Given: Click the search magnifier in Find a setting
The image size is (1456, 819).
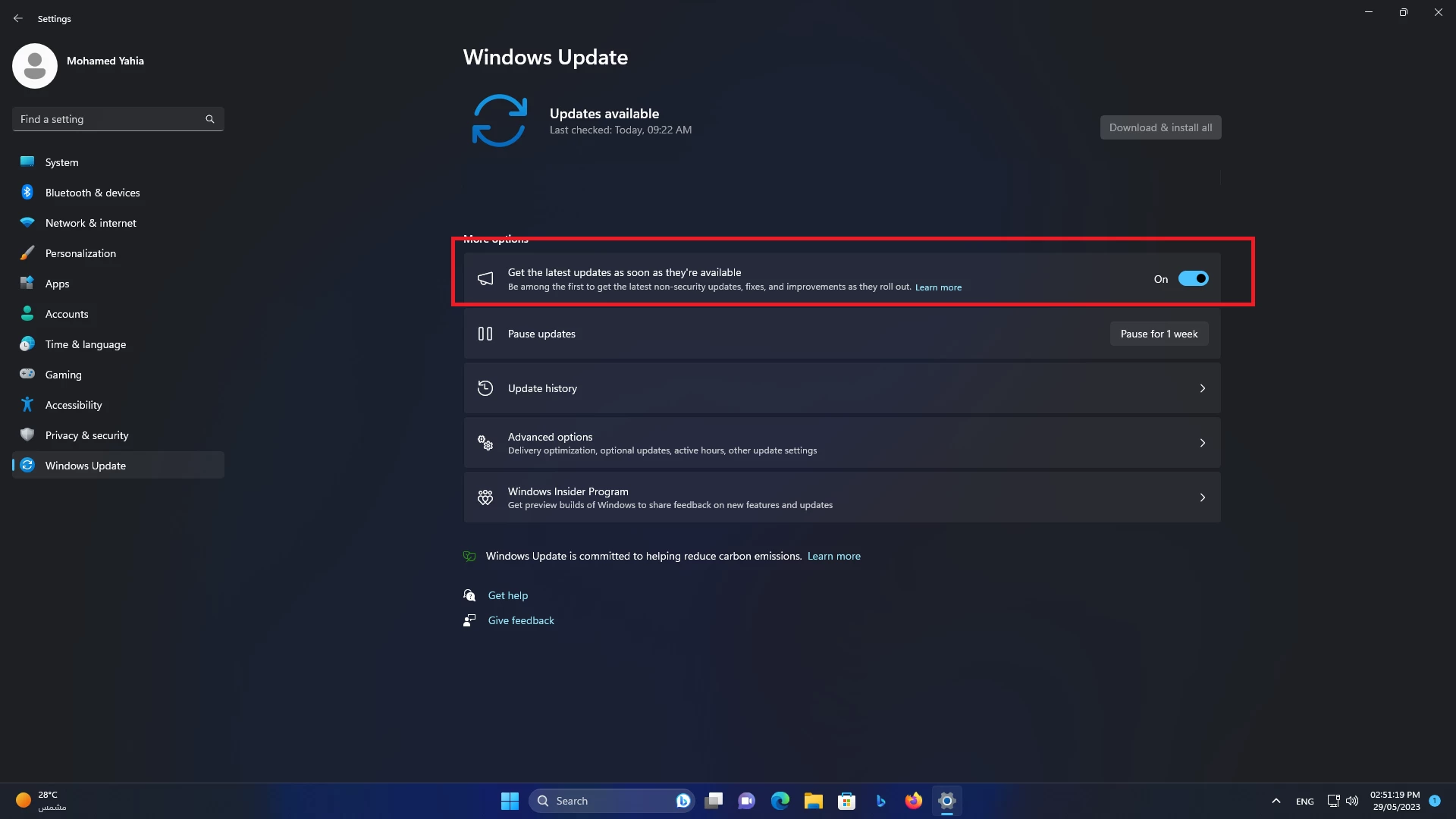Looking at the screenshot, I should point(210,119).
